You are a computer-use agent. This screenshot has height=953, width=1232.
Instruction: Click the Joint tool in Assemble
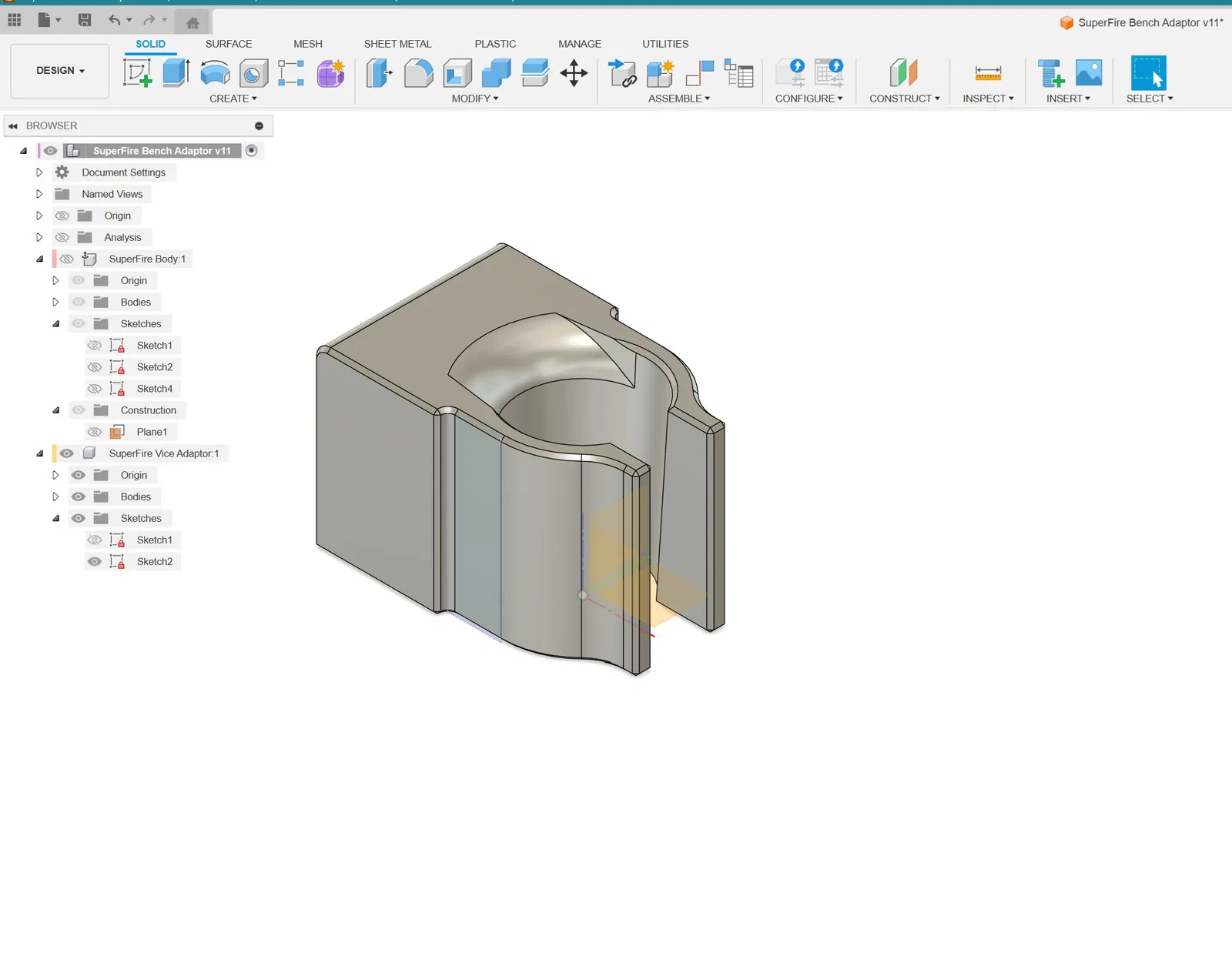699,73
